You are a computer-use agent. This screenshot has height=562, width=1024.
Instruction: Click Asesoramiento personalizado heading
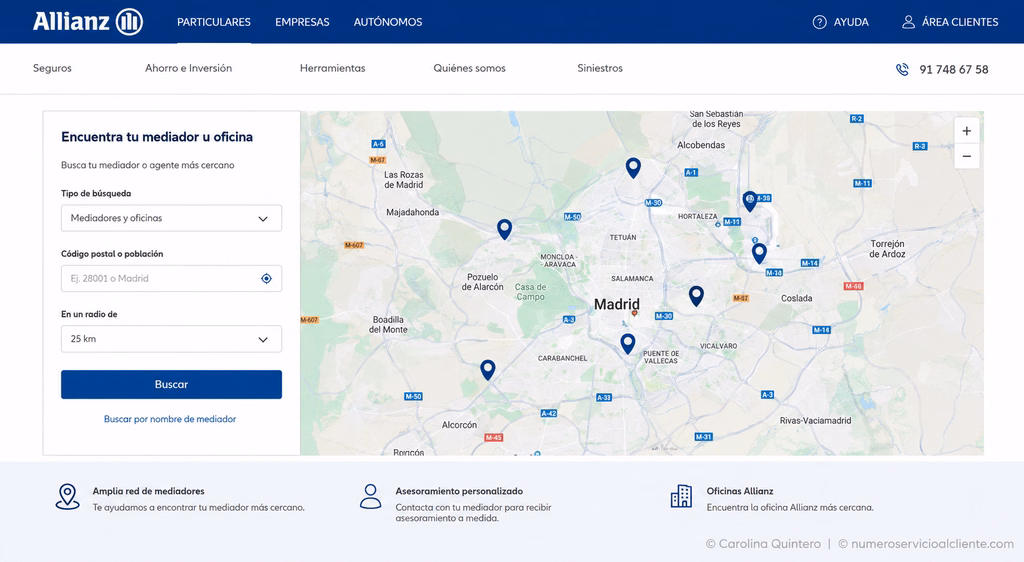coord(459,491)
